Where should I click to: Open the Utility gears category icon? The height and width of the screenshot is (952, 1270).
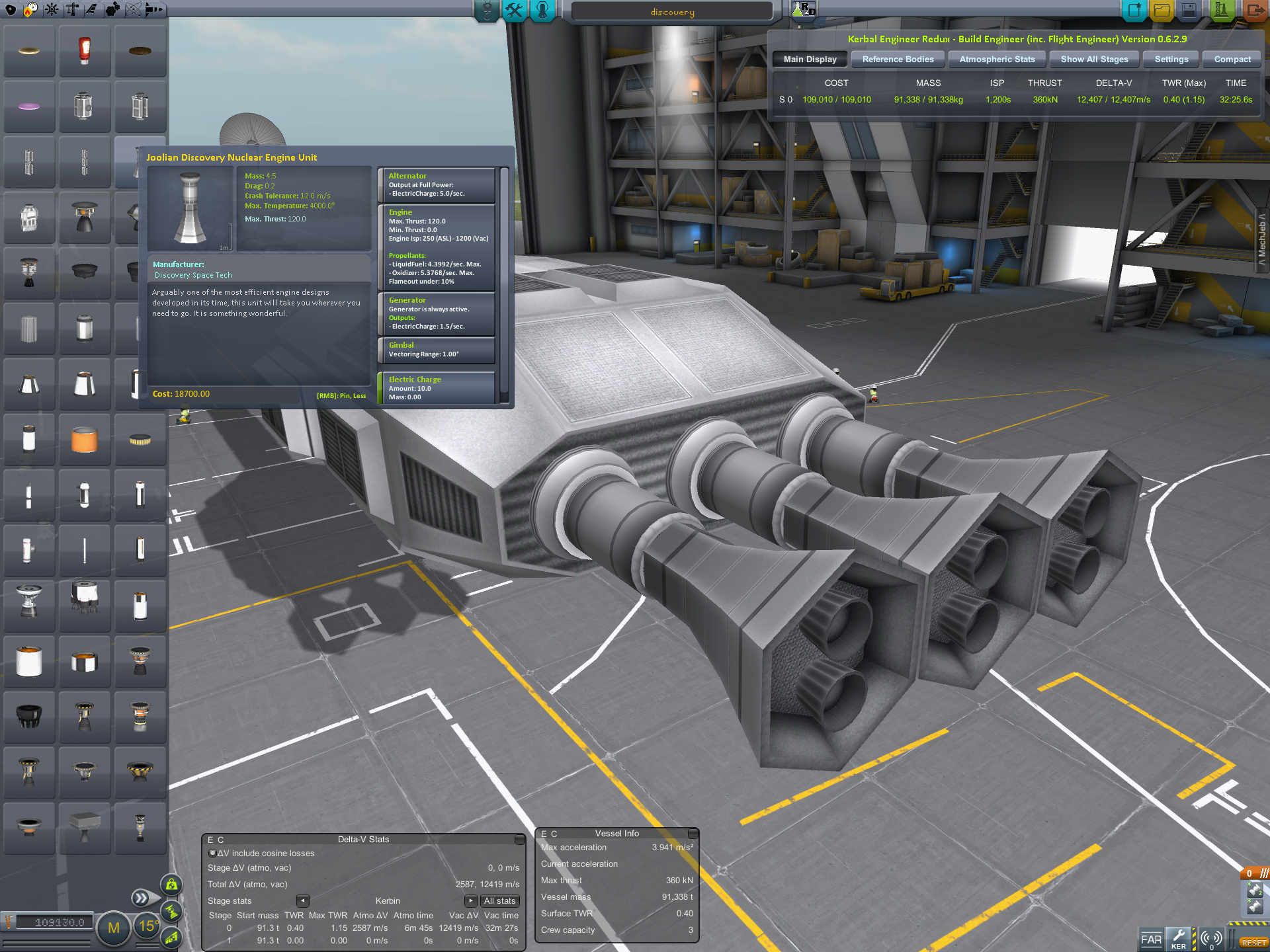[x=112, y=10]
